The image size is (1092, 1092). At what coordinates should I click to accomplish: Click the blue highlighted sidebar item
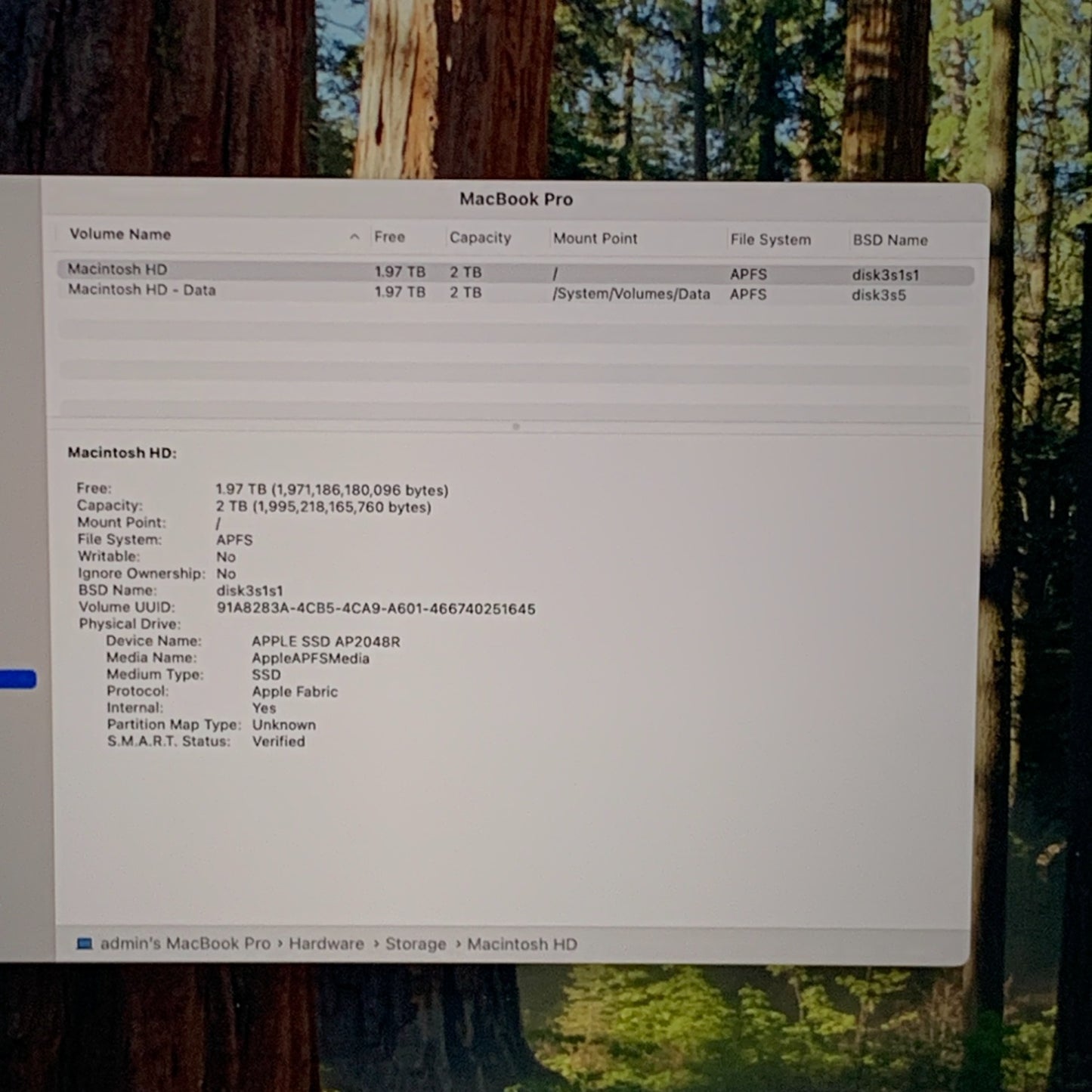18,679
